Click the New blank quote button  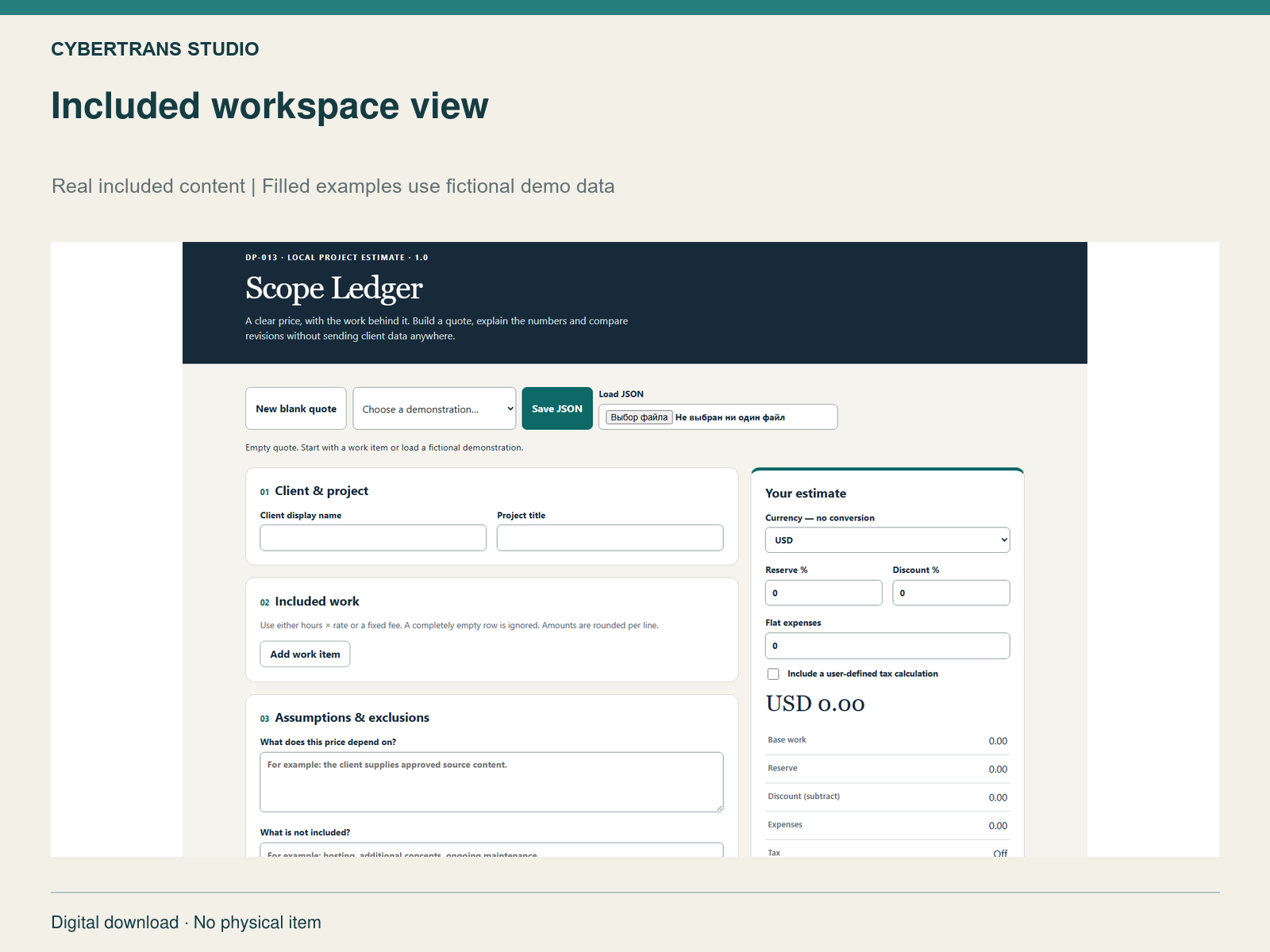(296, 409)
